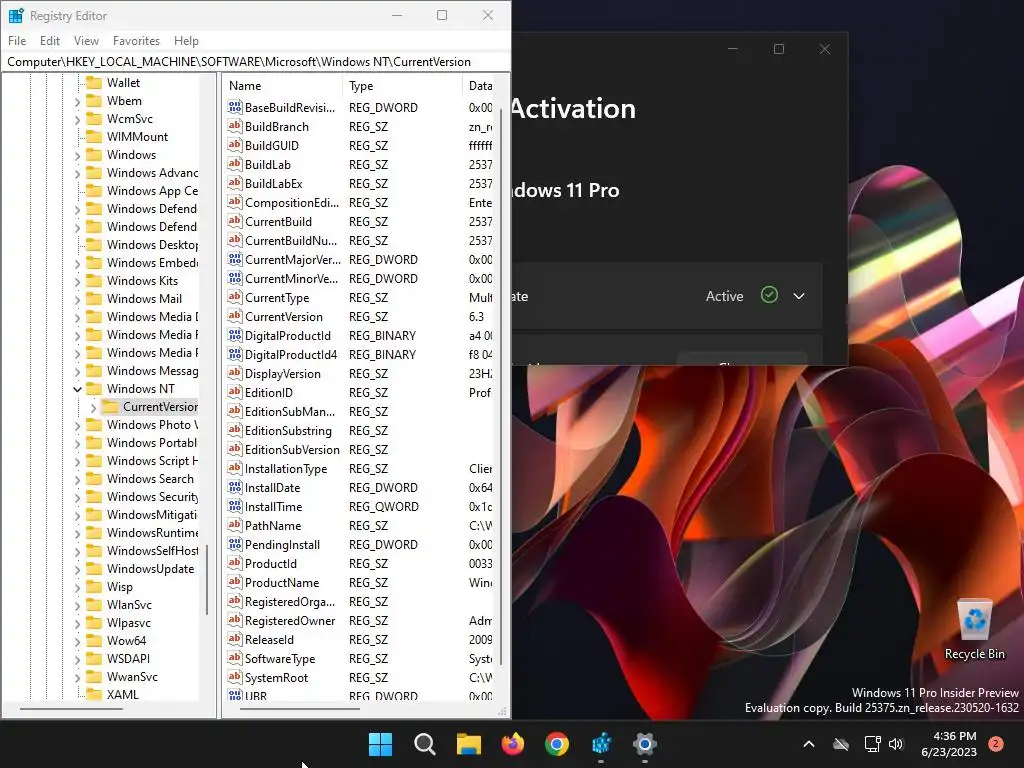Screen dimensions: 1024x768
Task: Click the EditionID string value icon
Action: pos(234,392)
